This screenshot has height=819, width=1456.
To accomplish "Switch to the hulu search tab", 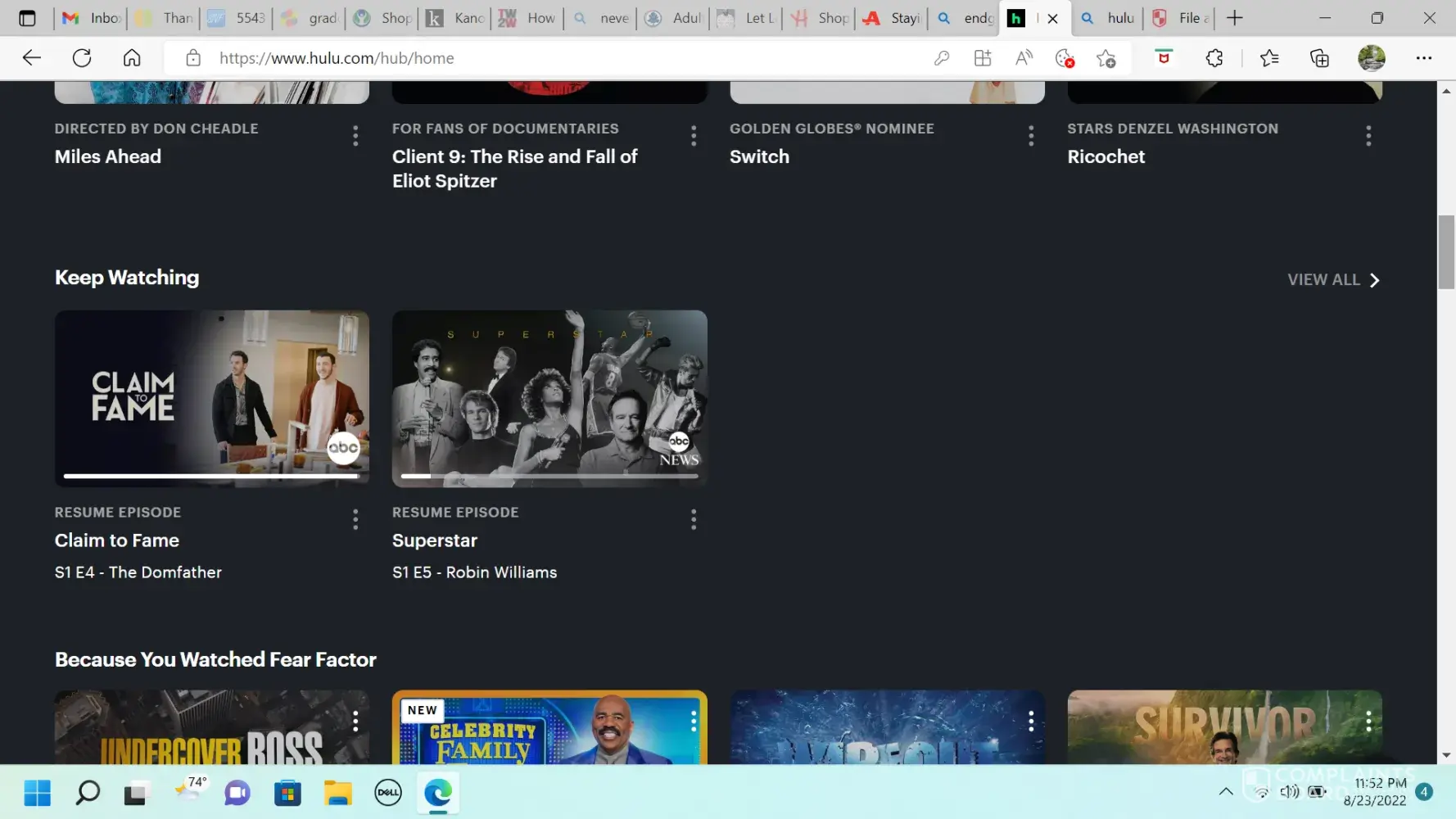I will tap(1110, 18).
